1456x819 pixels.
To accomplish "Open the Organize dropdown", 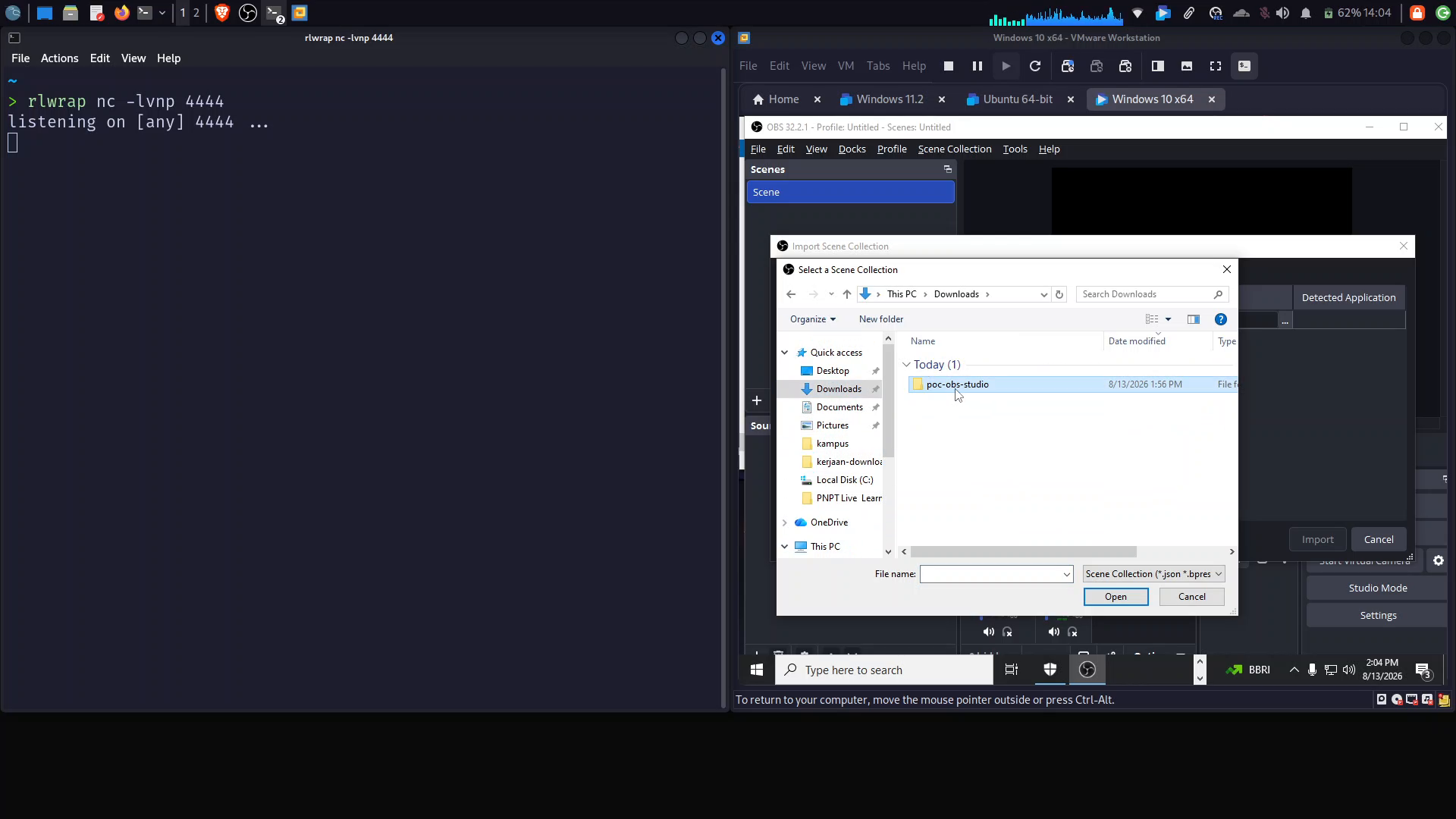I will pos(812,319).
